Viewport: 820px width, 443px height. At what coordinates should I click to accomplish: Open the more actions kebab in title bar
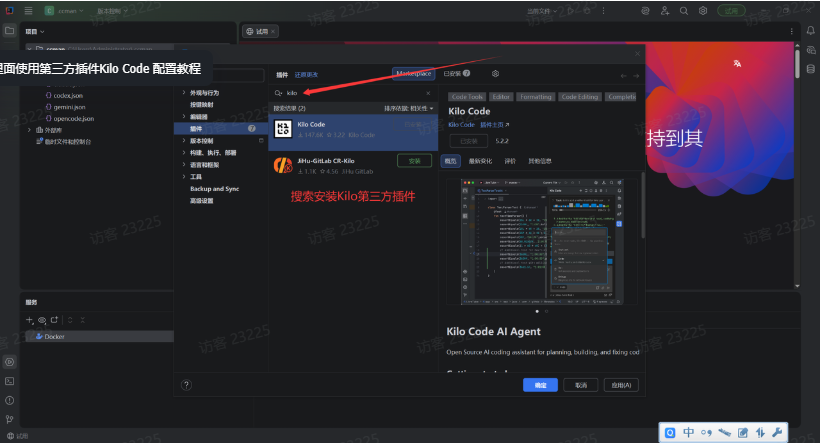[603, 10]
